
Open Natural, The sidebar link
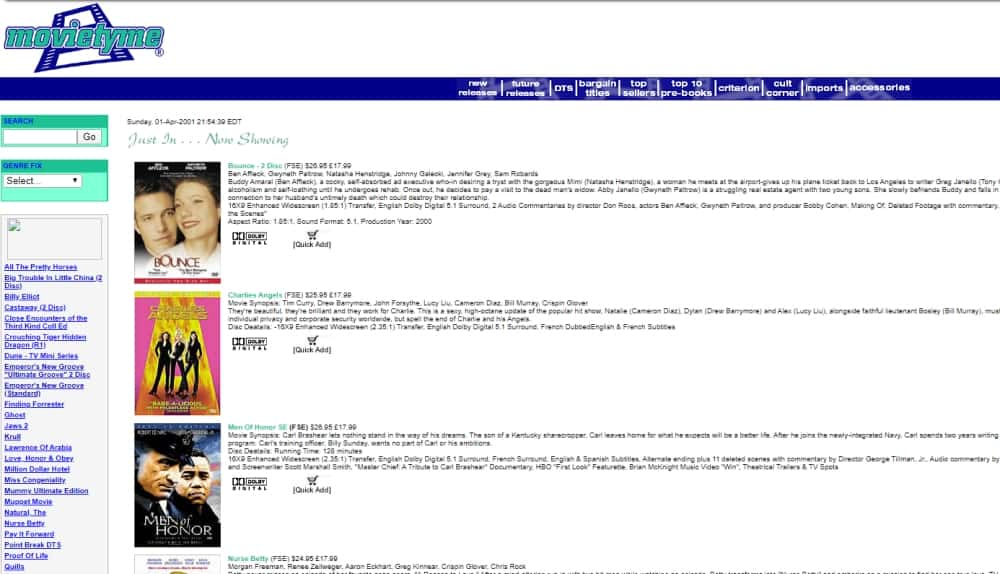click(26, 513)
